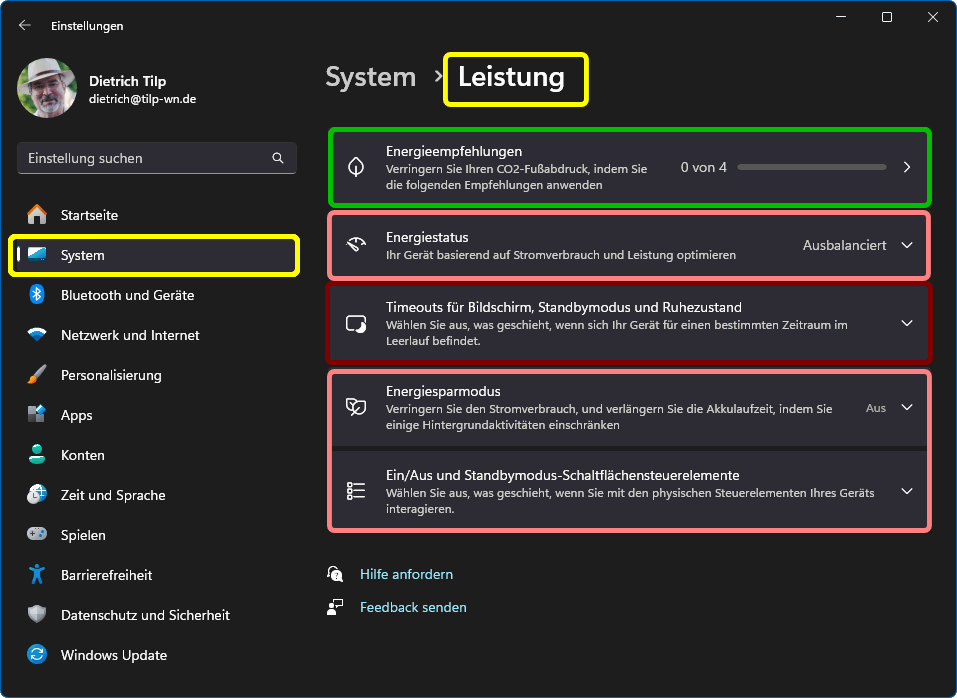Select the Netzwerk und Internet wifi icon
This screenshot has height=698, width=957.
click(37, 335)
